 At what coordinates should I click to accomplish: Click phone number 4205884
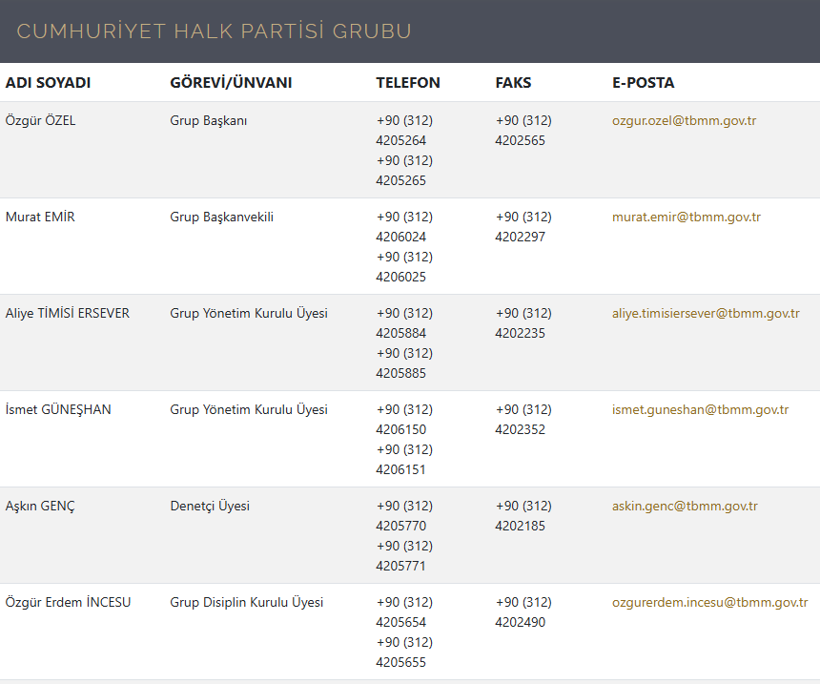point(401,333)
